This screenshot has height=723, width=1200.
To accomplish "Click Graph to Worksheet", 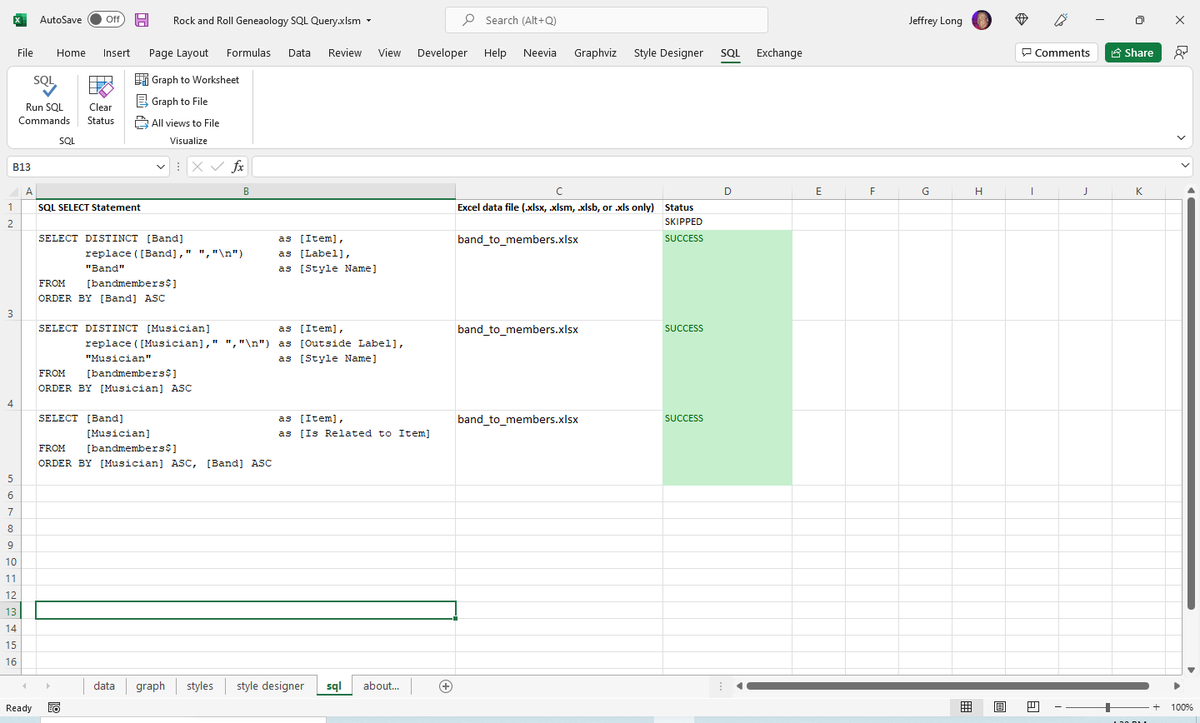I will click(187, 79).
